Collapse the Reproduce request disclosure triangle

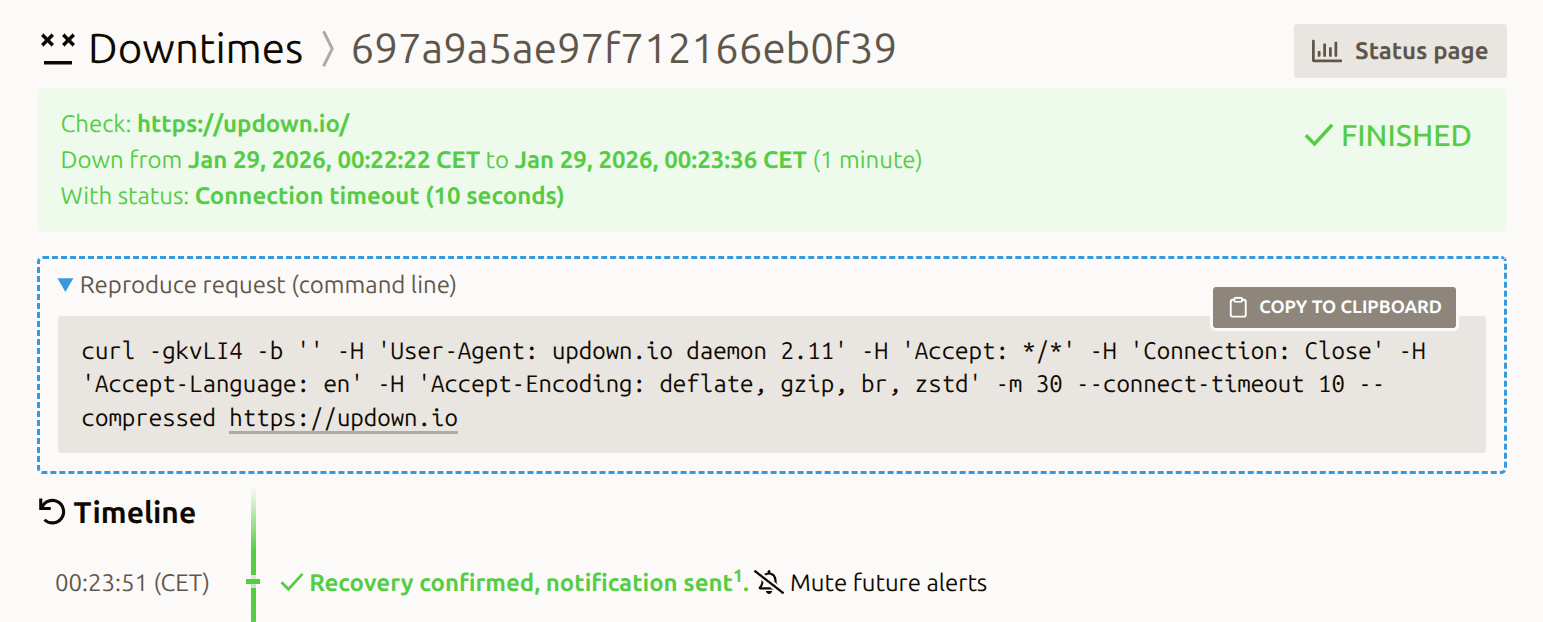(66, 286)
